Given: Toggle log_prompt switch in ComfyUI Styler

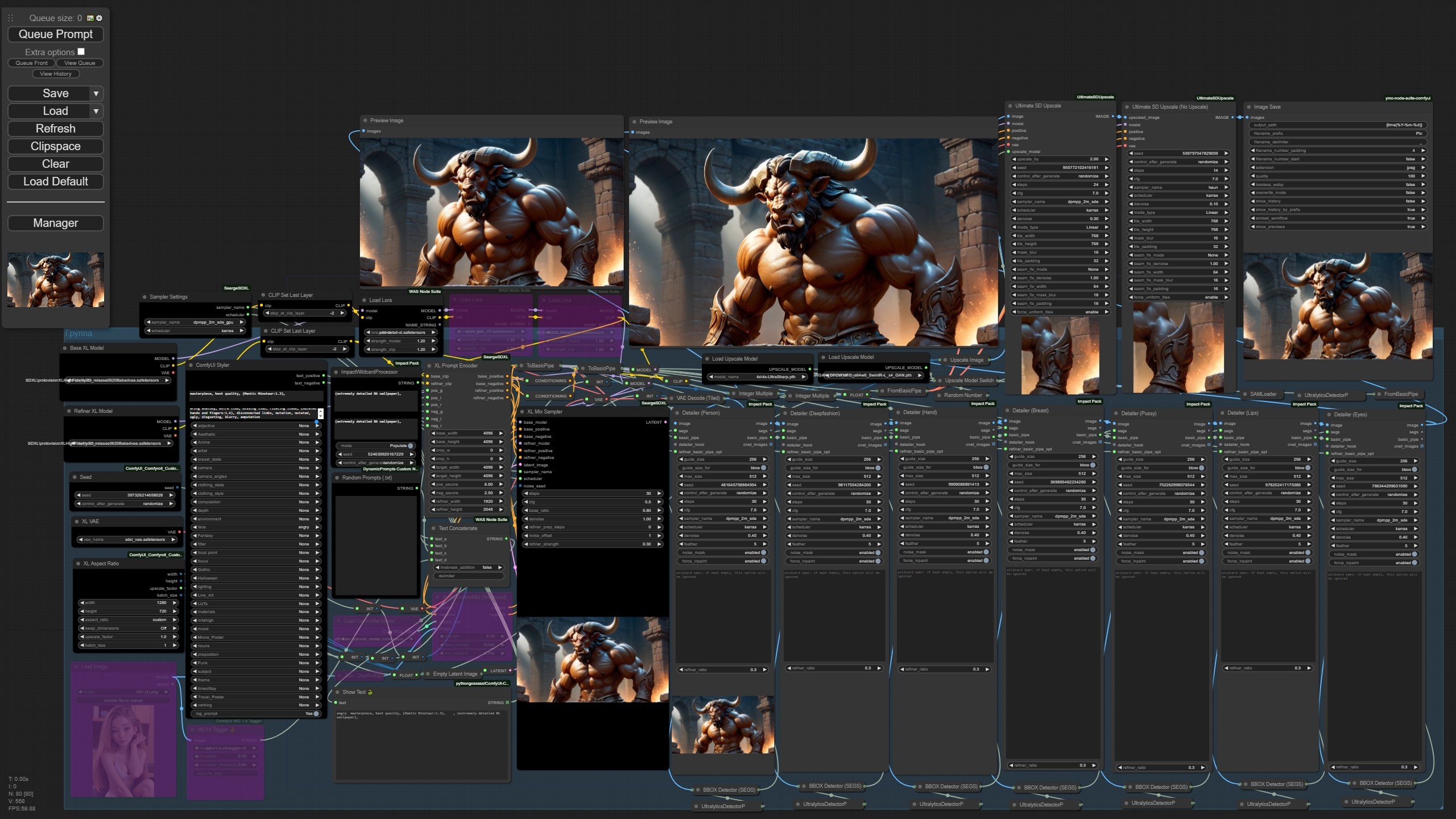Looking at the screenshot, I should pyautogui.click(x=316, y=714).
